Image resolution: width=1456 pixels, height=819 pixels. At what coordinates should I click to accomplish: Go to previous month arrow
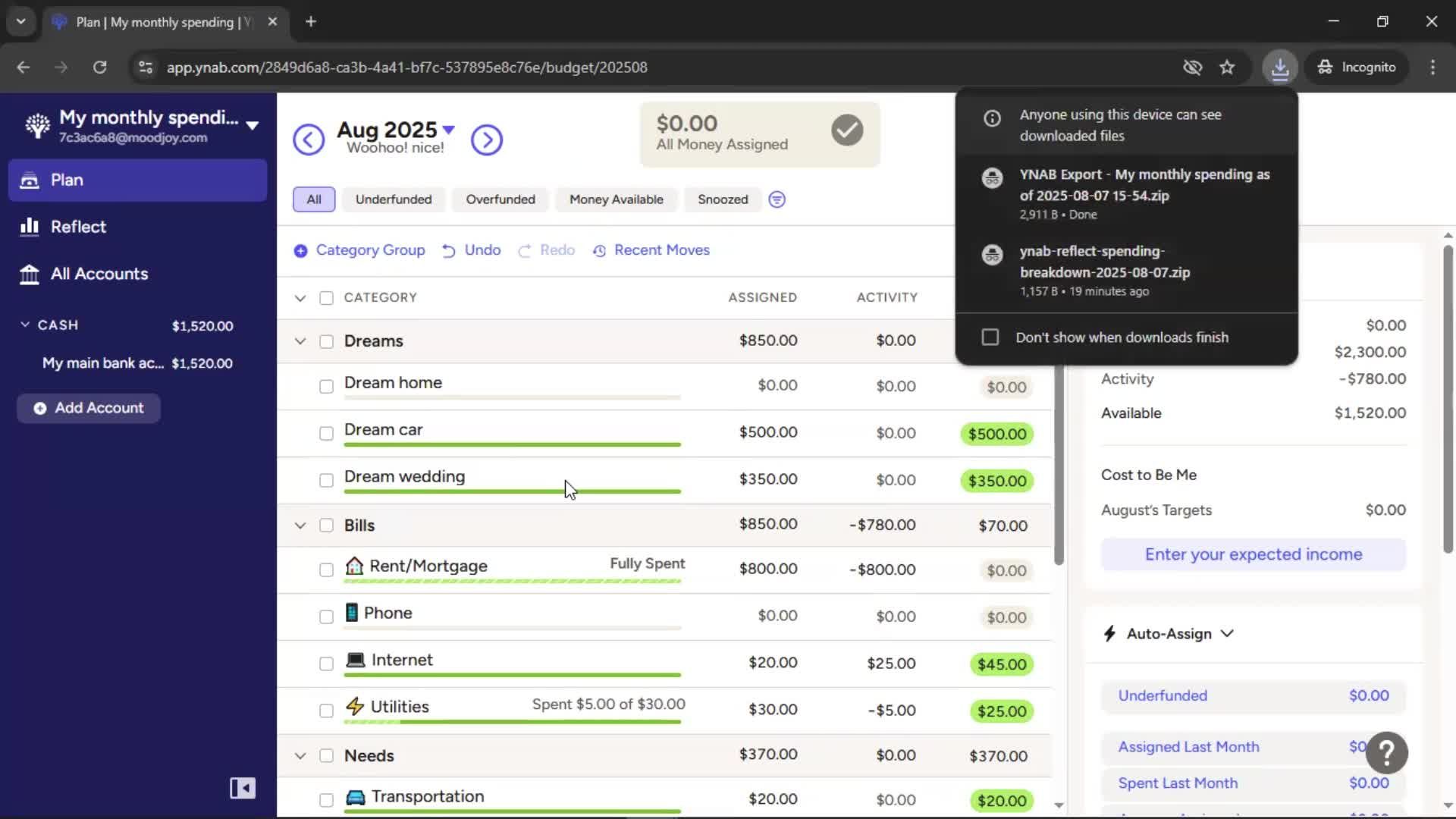tap(309, 140)
